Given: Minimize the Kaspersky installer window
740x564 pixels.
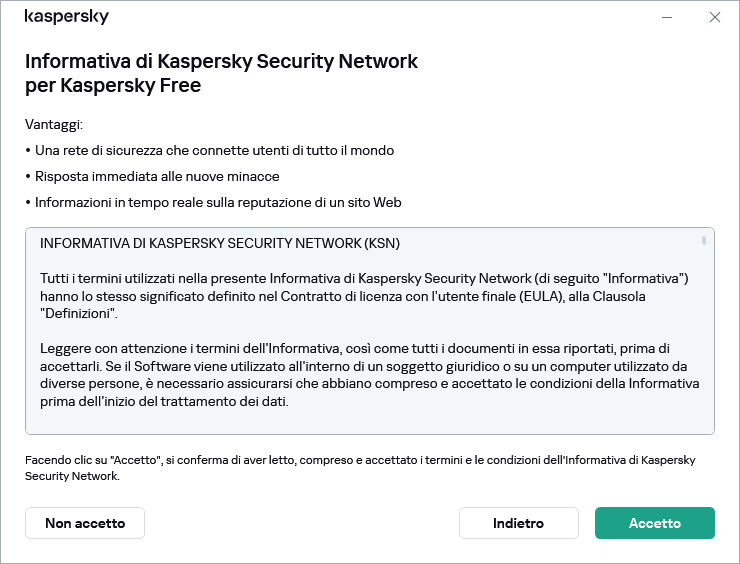Looking at the screenshot, I should (668, 17).
